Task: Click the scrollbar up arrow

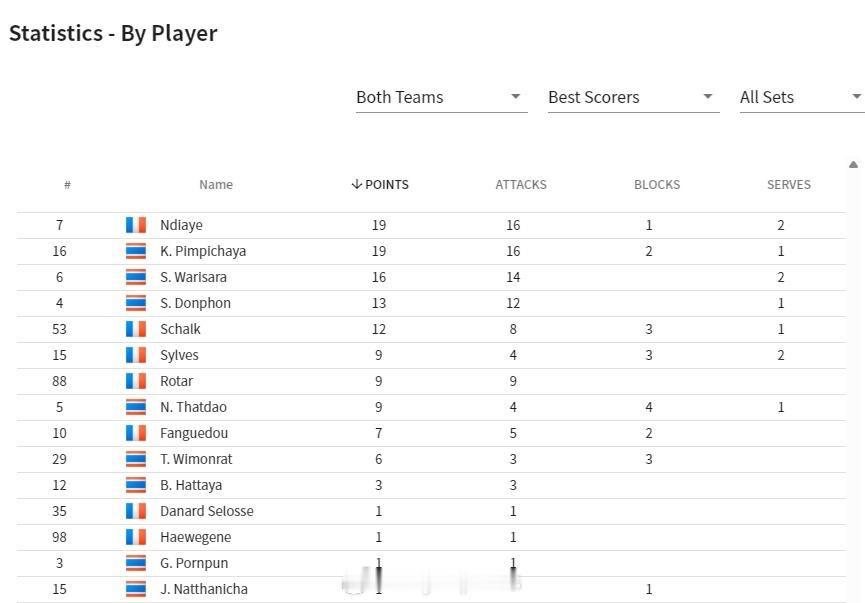Action: pyautogui.click(x=853, y=164)
